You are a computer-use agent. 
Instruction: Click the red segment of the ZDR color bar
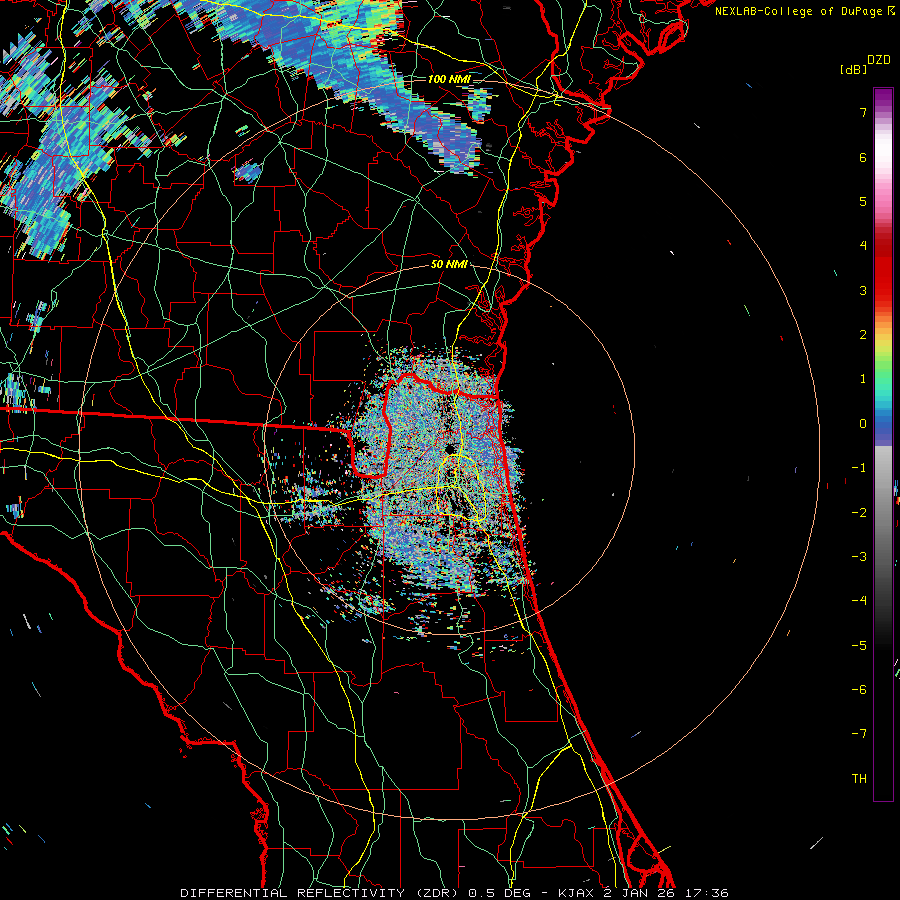[883, 270]
